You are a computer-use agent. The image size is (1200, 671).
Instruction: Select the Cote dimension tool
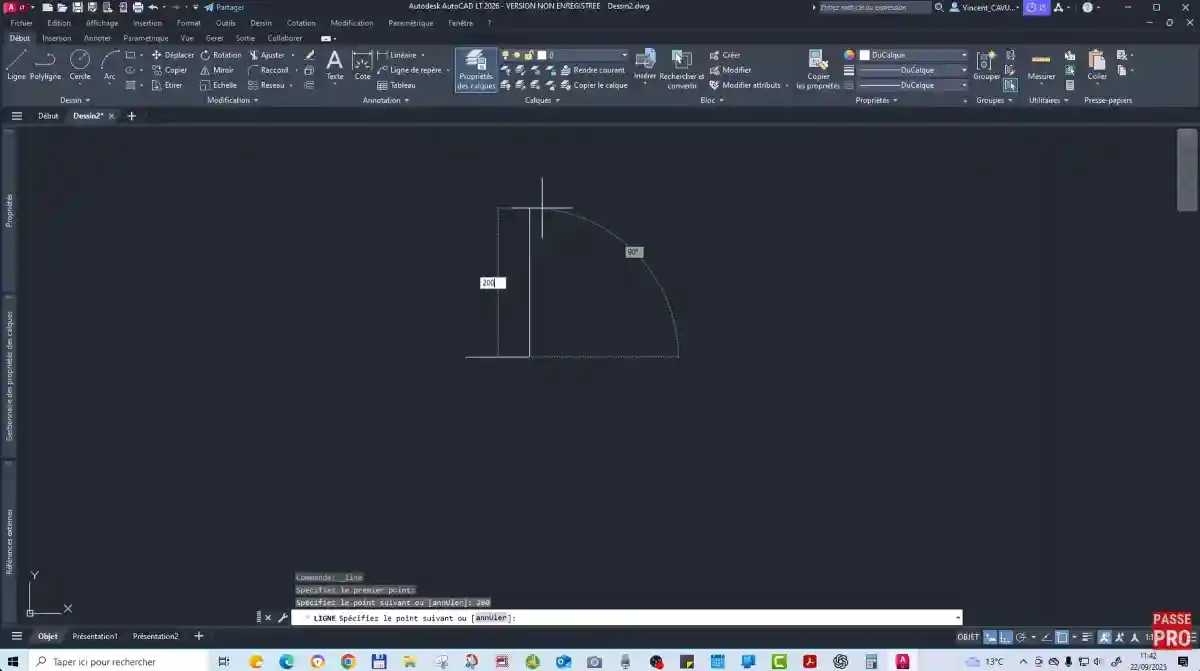(362, 65)
